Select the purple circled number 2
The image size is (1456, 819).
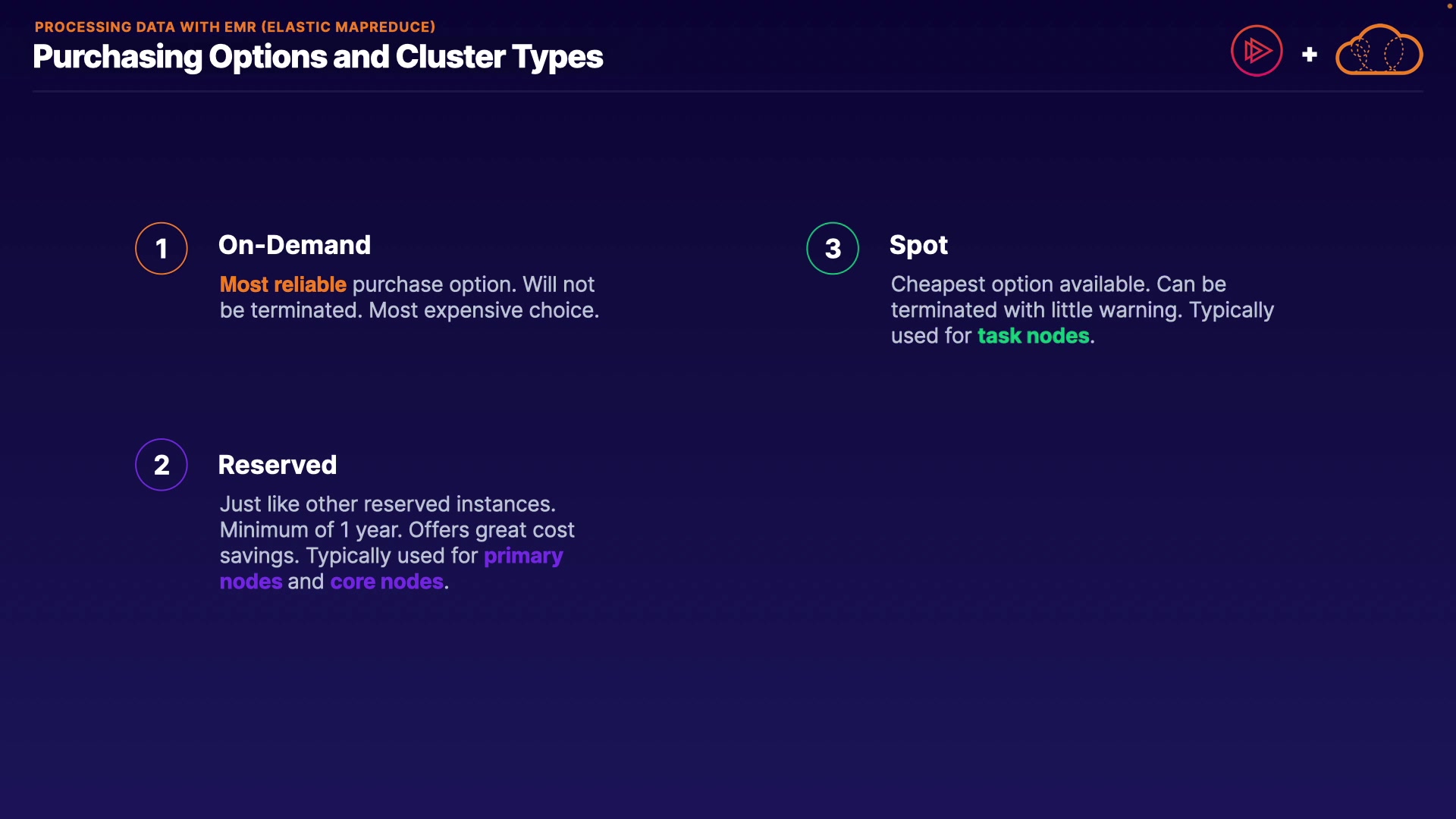[162, 465]
